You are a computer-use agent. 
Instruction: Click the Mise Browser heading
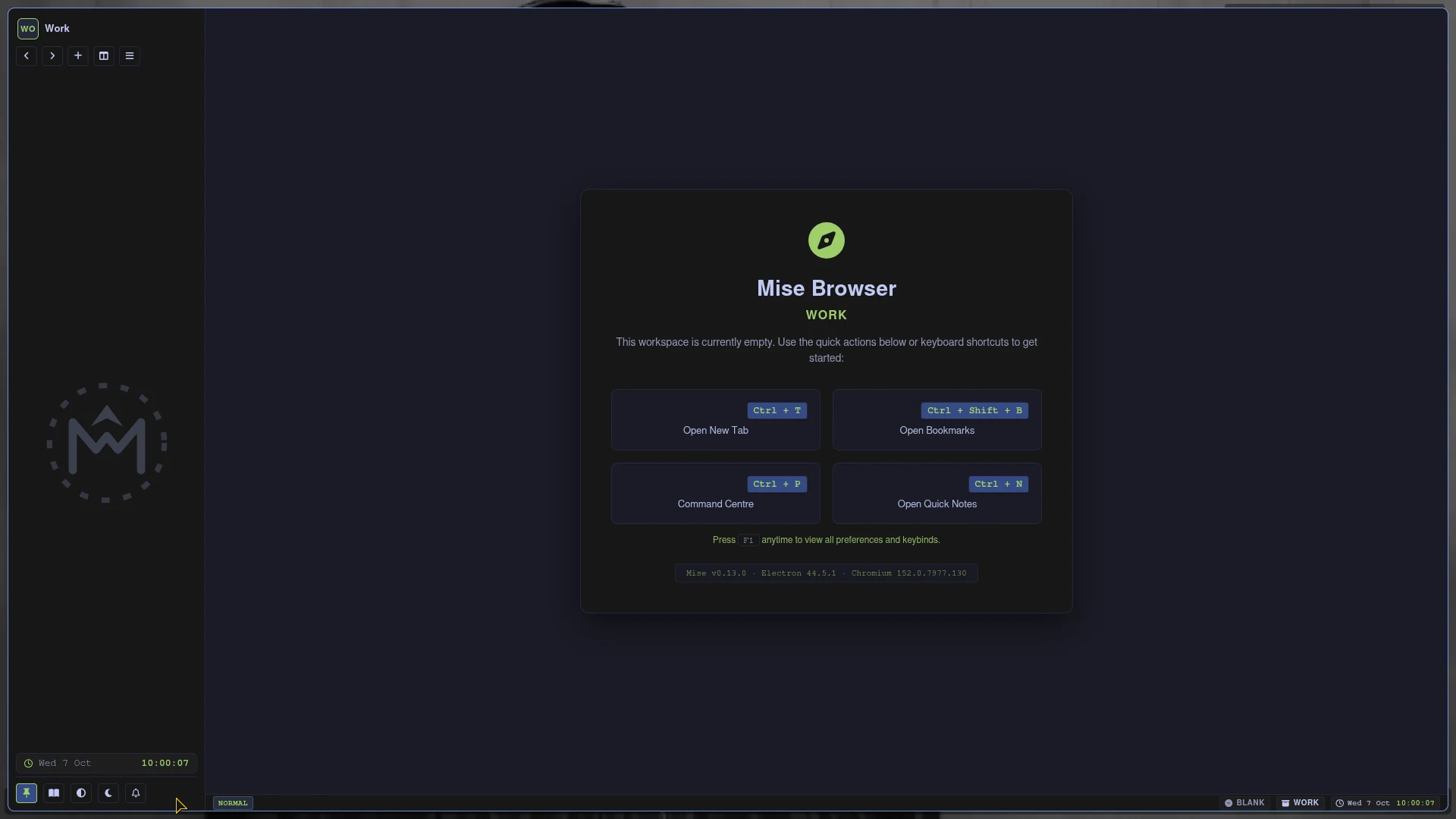(827, 289)
